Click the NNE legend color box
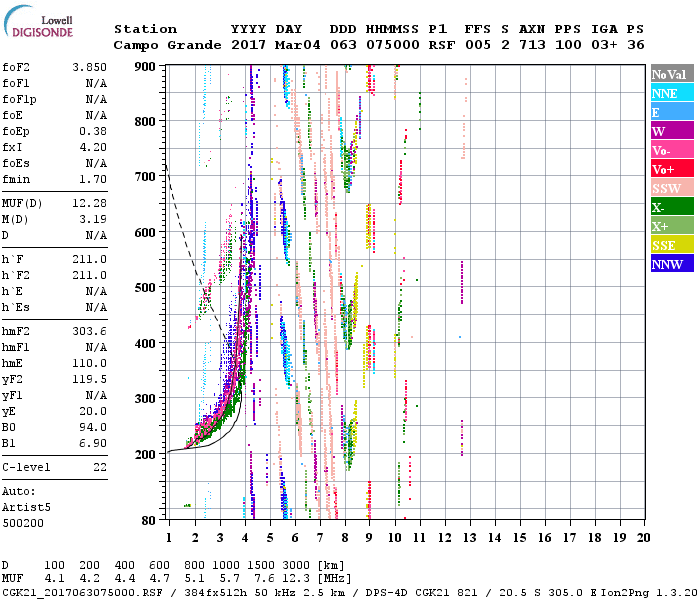The image size is (700, 600). coord(670,93)
